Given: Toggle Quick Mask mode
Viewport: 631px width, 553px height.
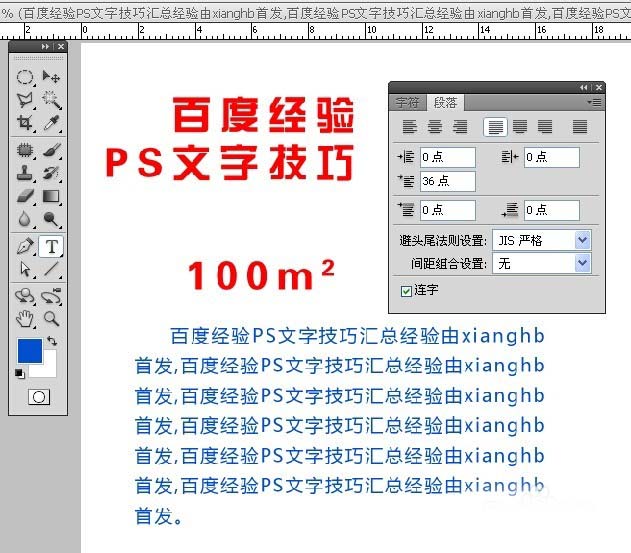Looking at the screenshot, I should click(39, 397).
